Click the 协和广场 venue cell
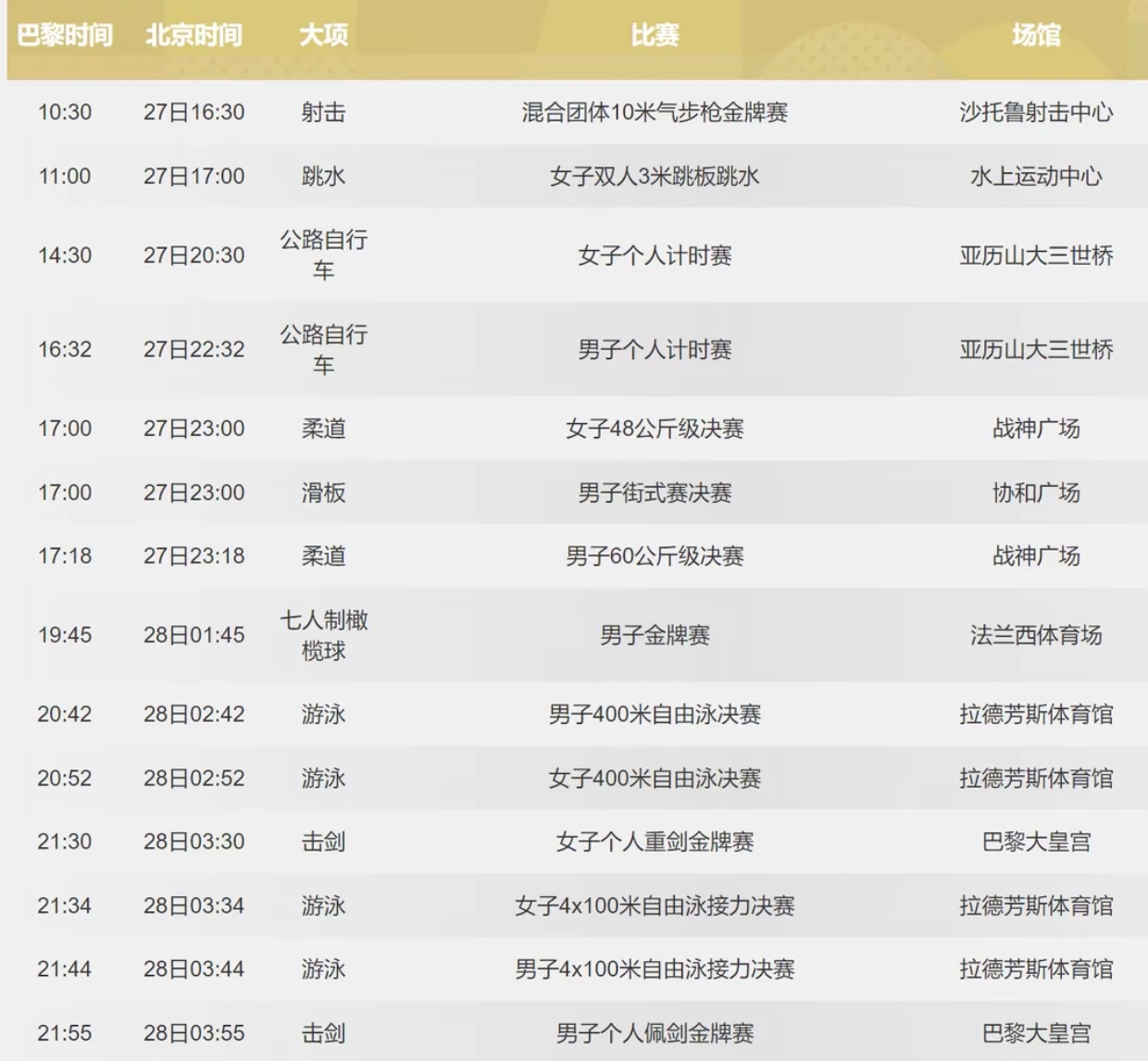 click(x=1036, y=493)
